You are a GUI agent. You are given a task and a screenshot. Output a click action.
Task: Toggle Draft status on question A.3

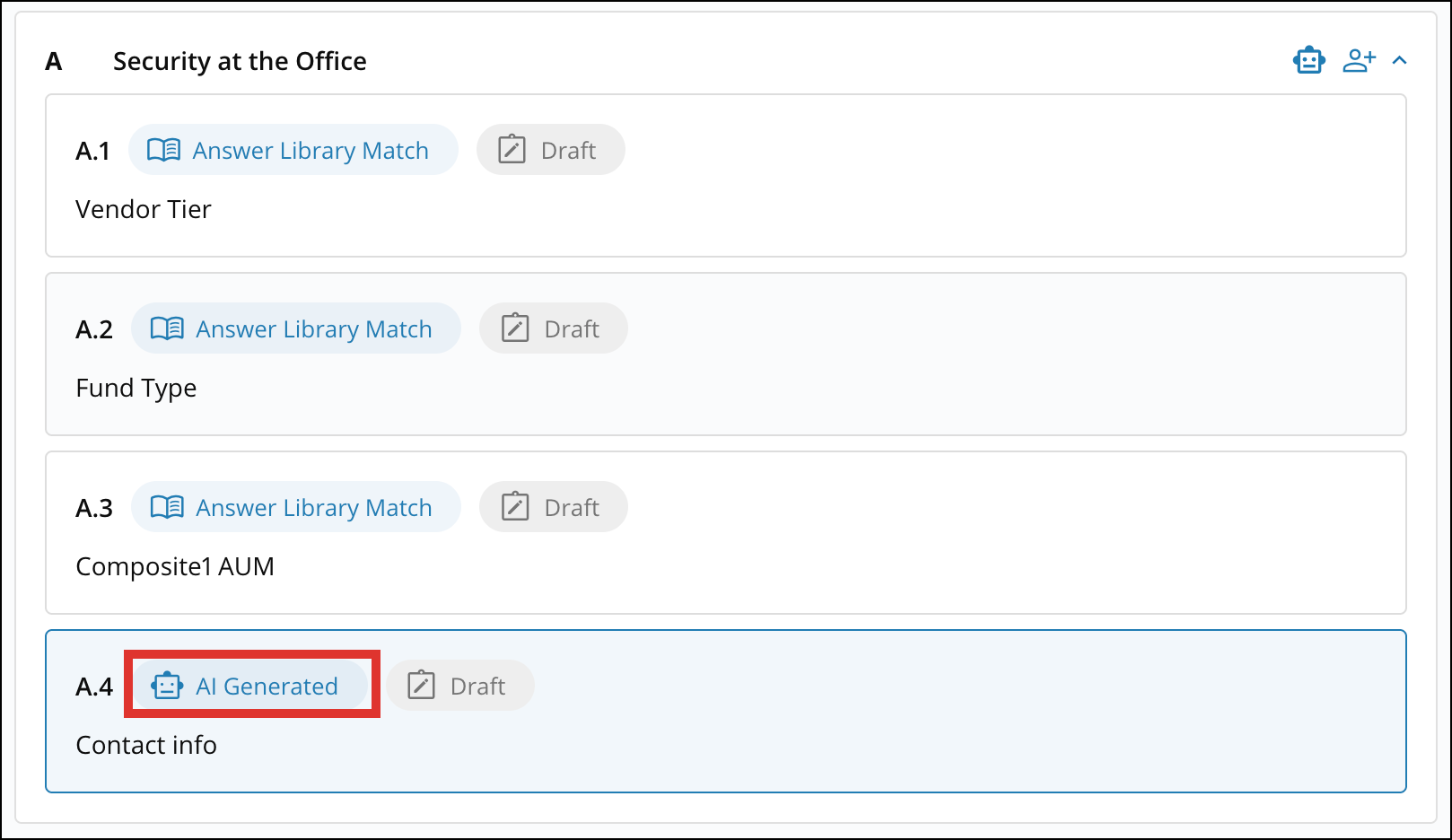pyautogui.click(x=554, y=506)
